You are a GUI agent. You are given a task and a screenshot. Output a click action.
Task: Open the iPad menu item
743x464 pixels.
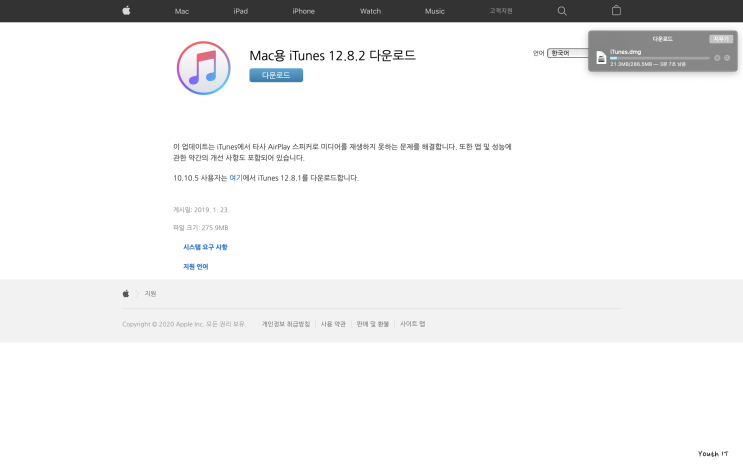point(241,11)
